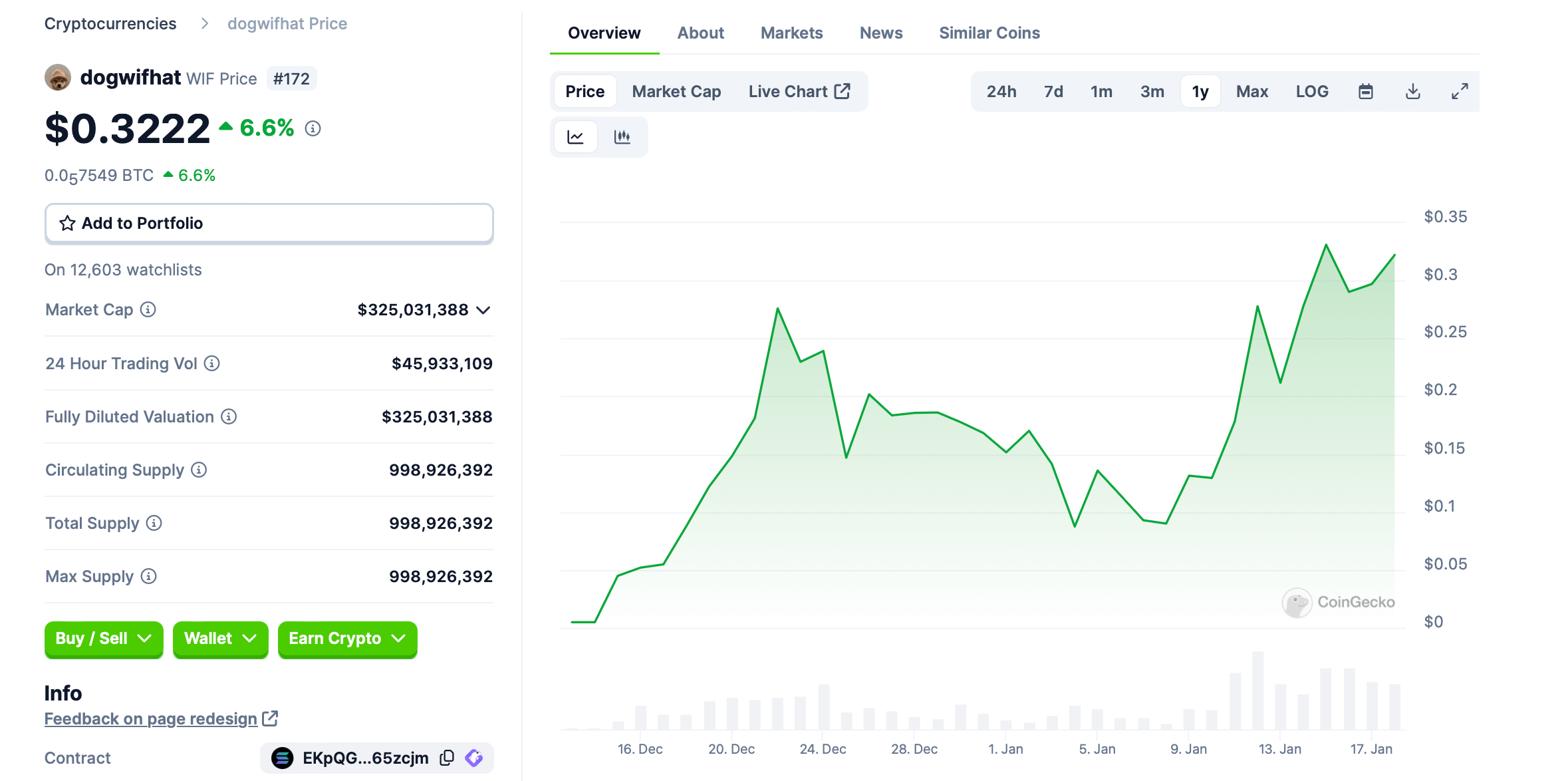Toggle LOG scale on chart
Screen dimensions: 1568x781
click(x=1311, y=92)
